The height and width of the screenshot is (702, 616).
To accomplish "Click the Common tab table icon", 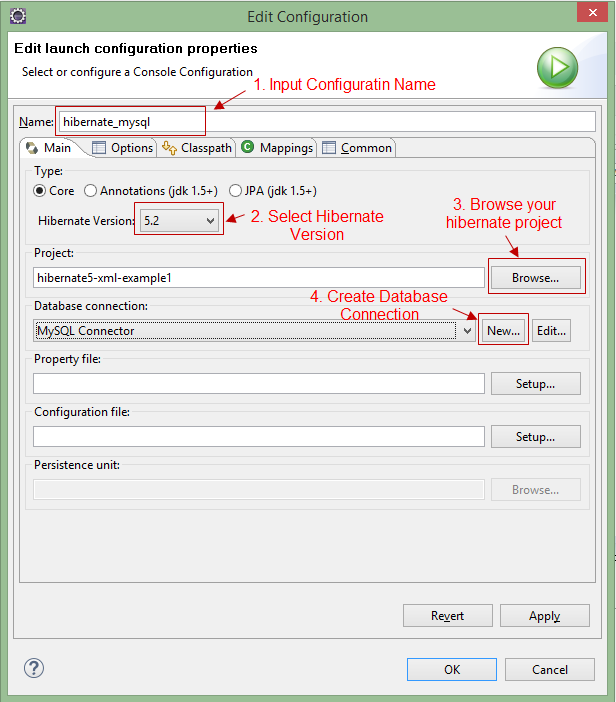I will pyautogui.click(x=329, y=148).
